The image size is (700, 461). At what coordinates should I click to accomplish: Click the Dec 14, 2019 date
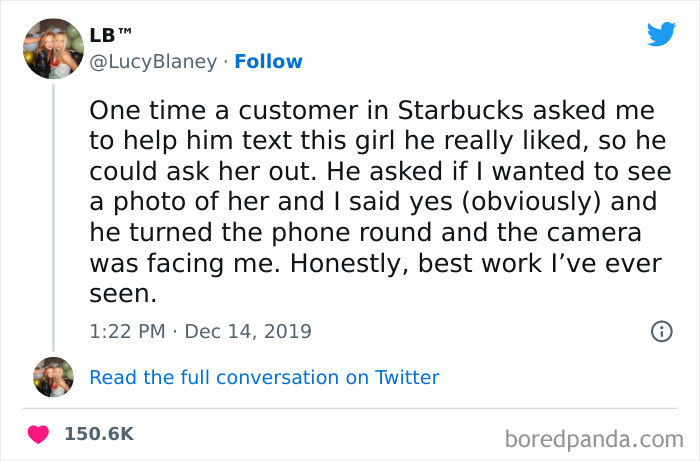(x=248, y=331)
